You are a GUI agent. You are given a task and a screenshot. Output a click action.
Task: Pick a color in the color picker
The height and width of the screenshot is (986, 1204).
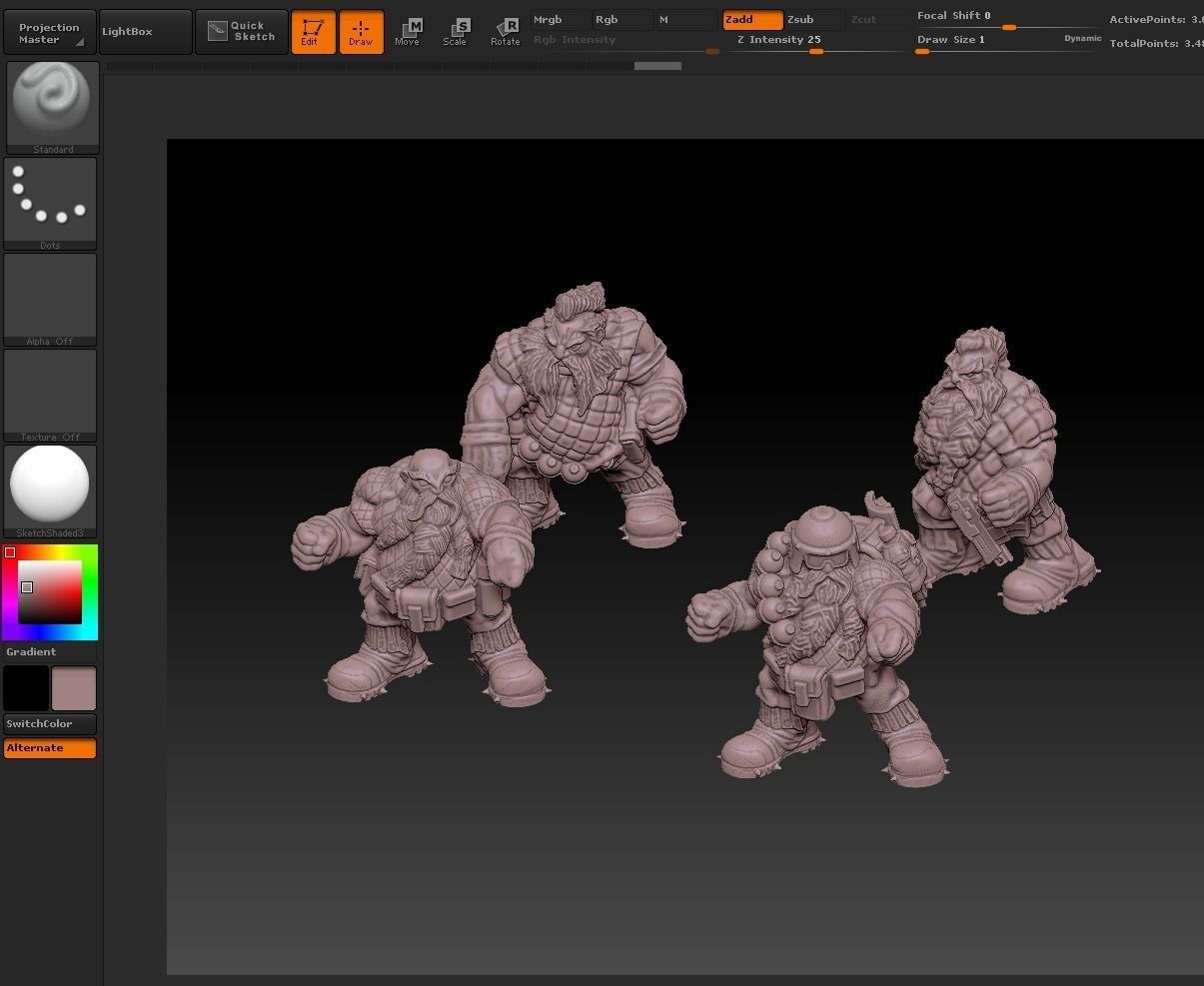click(50, 592)
